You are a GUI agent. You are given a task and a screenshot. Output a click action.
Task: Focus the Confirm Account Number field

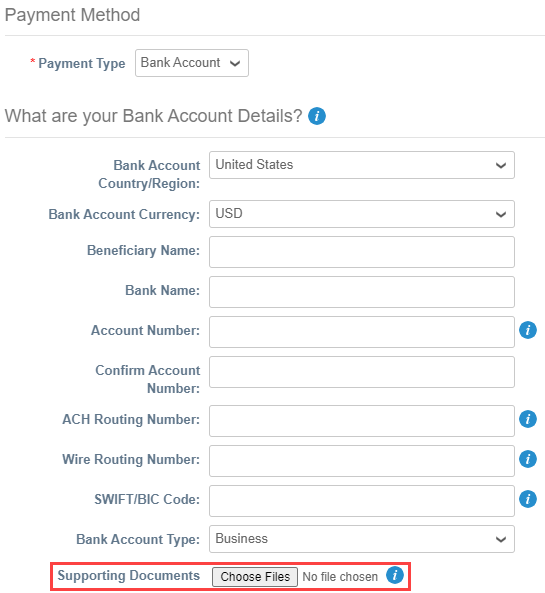coord(362,372)
